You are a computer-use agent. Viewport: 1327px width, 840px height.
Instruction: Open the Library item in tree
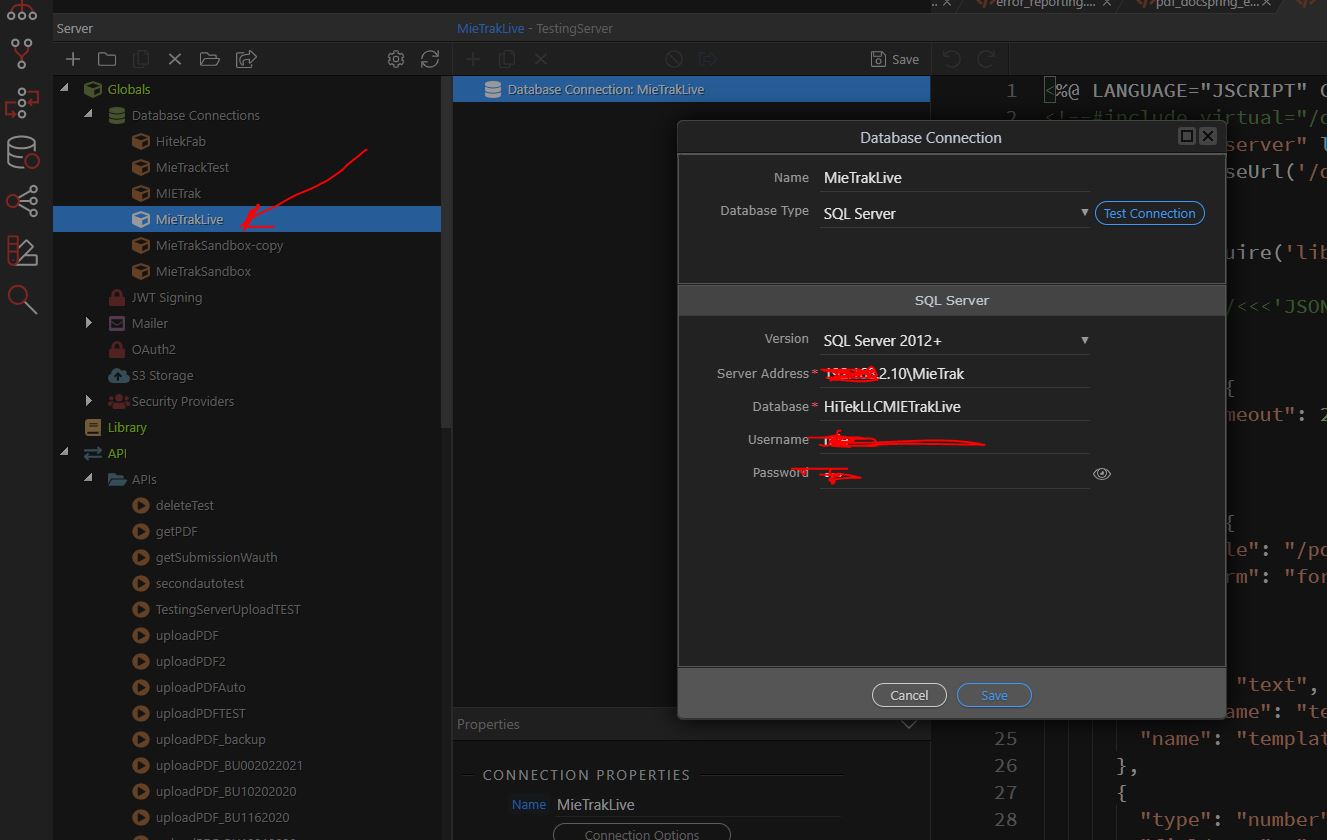point(127,427)
